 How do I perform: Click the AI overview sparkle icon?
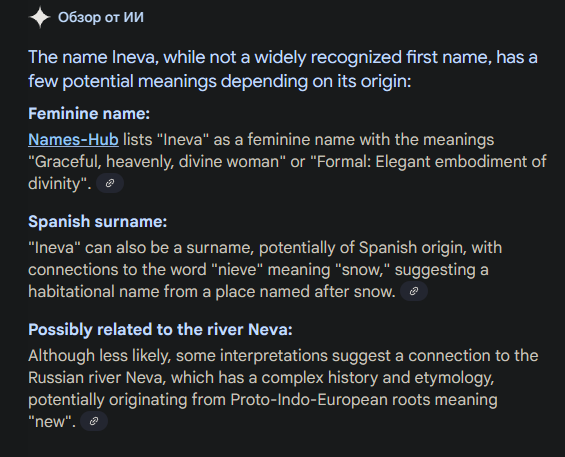[x=40, y=17]
